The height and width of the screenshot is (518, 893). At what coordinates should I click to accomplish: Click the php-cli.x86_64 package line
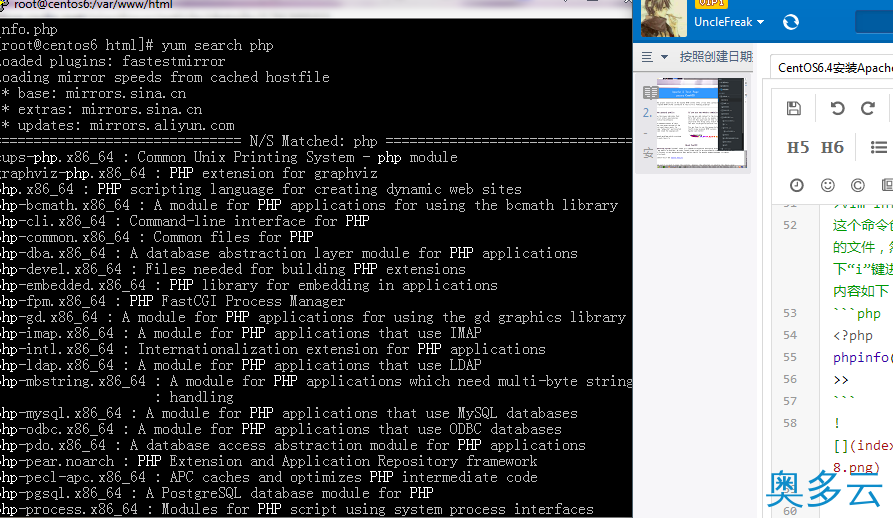pos(185,221)
